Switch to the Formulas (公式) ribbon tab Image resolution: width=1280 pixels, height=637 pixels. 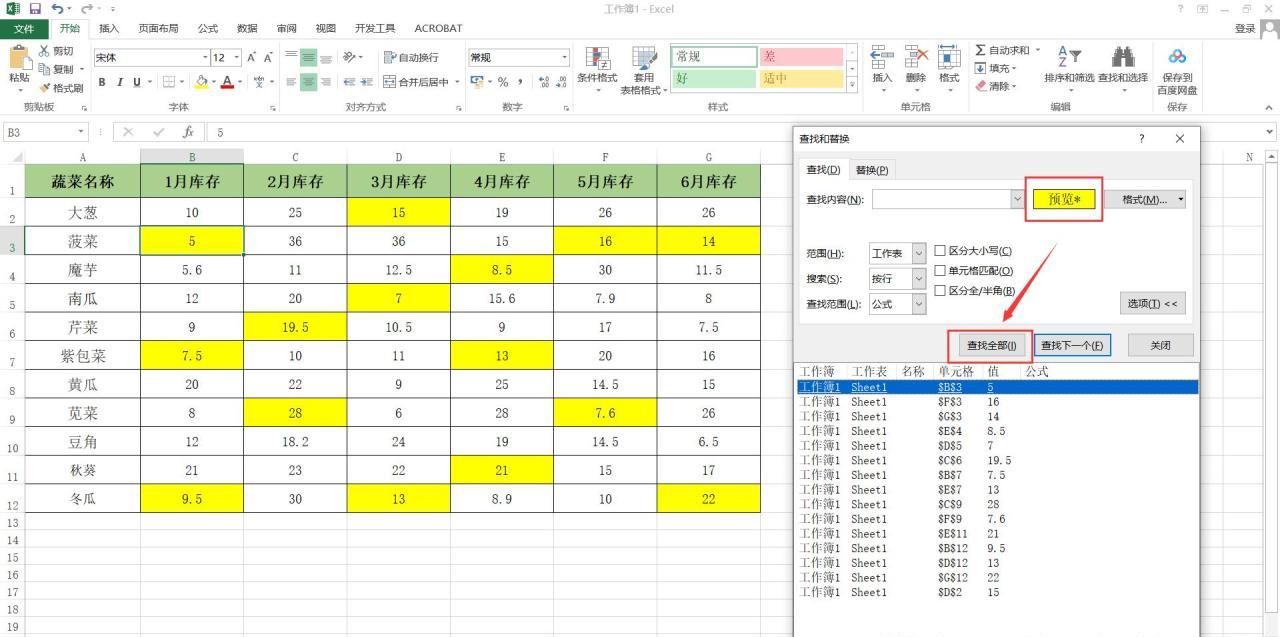pyautogui.click(x=207, y=28)
